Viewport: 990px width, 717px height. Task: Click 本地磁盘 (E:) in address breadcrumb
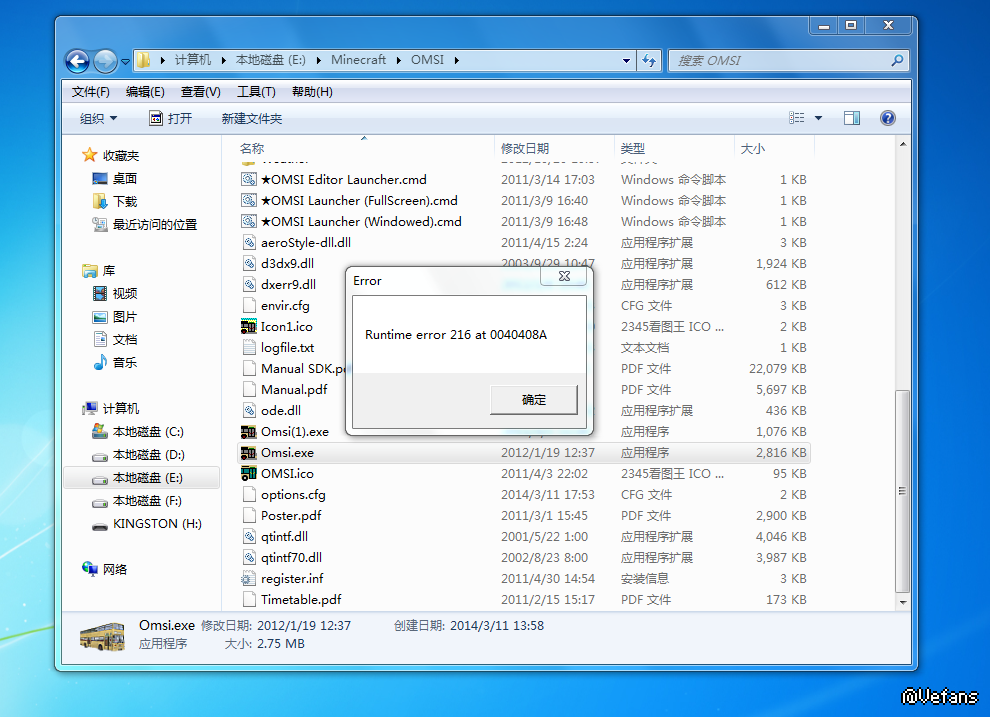(x=270, y=60)
